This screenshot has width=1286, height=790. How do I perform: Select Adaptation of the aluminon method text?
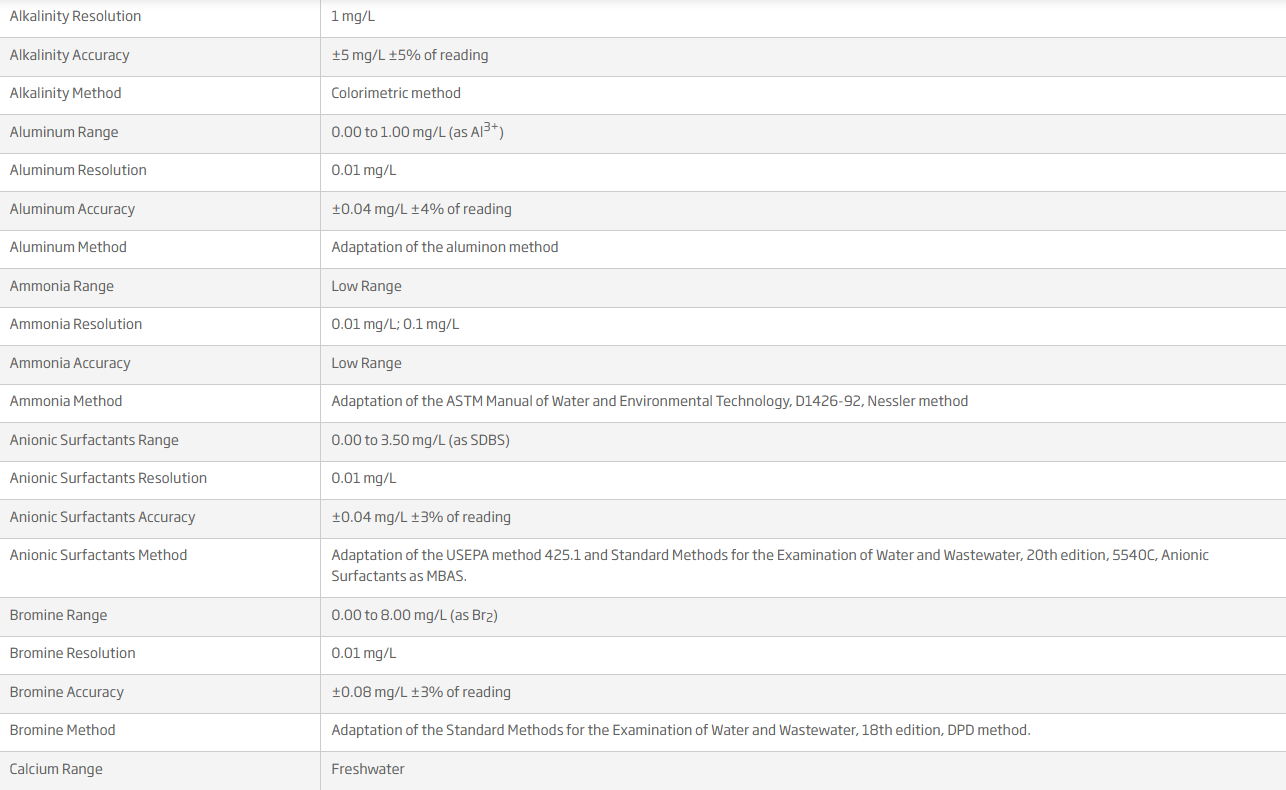coord(445,247)
